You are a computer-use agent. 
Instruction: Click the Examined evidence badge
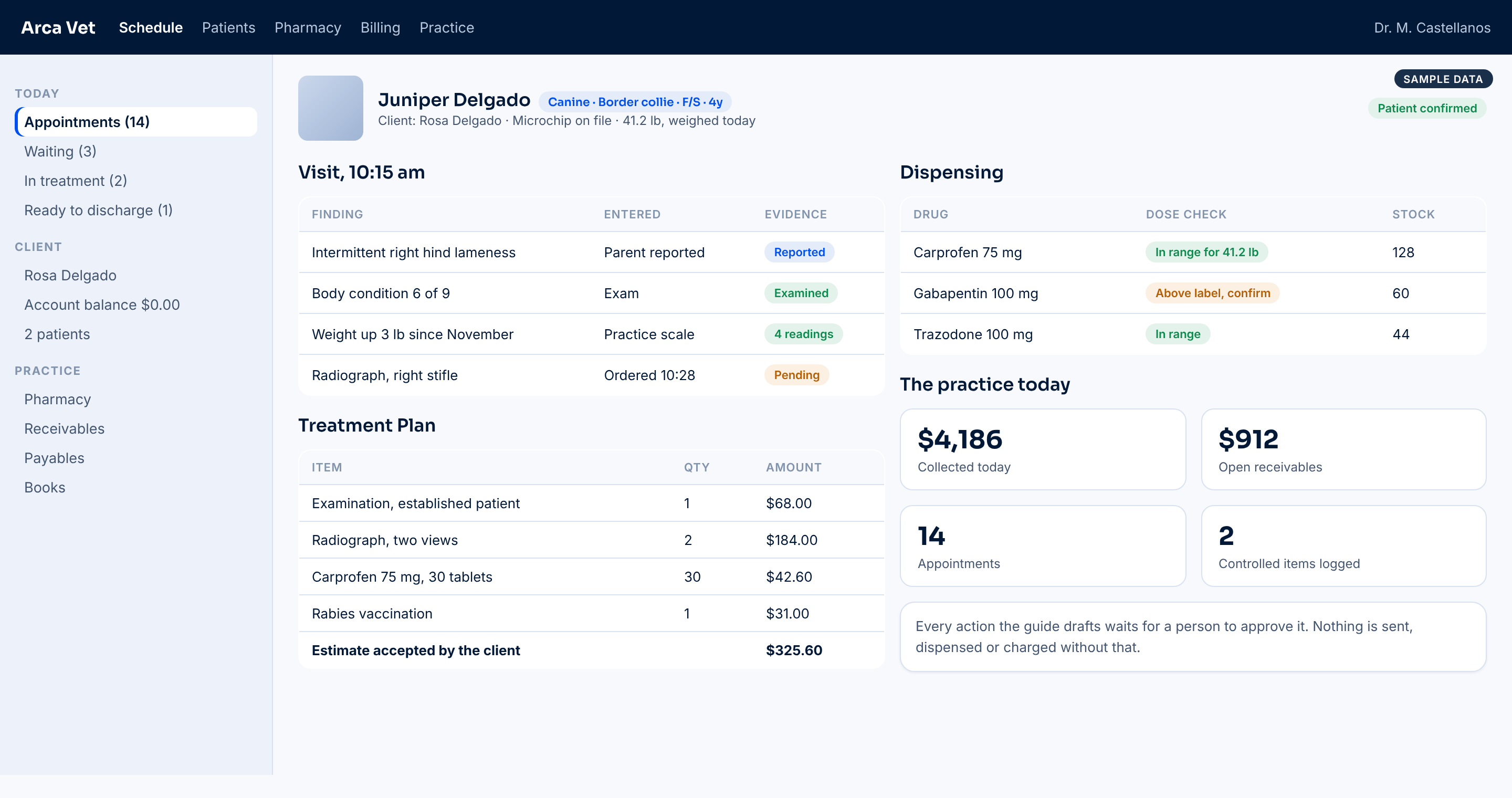pyautogui.click(x=801, y=293)
